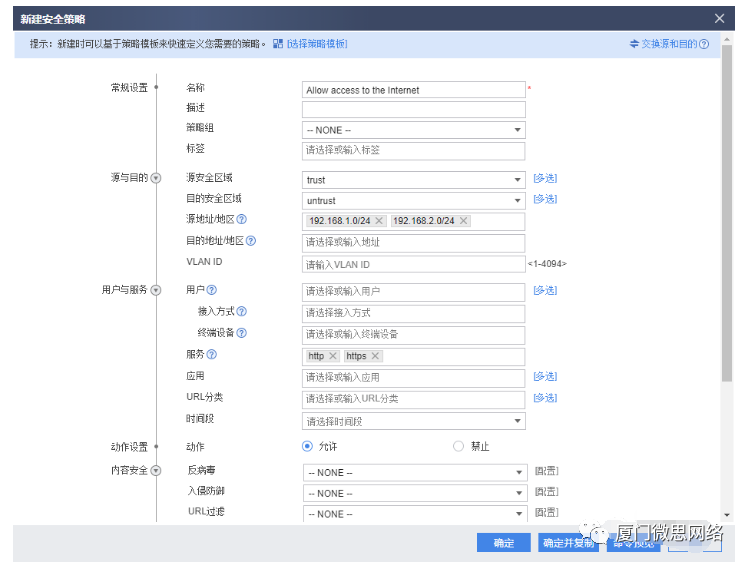
Task: Click the 确定并复制 button
Action: pyautogui.click(x=568, y=543)
